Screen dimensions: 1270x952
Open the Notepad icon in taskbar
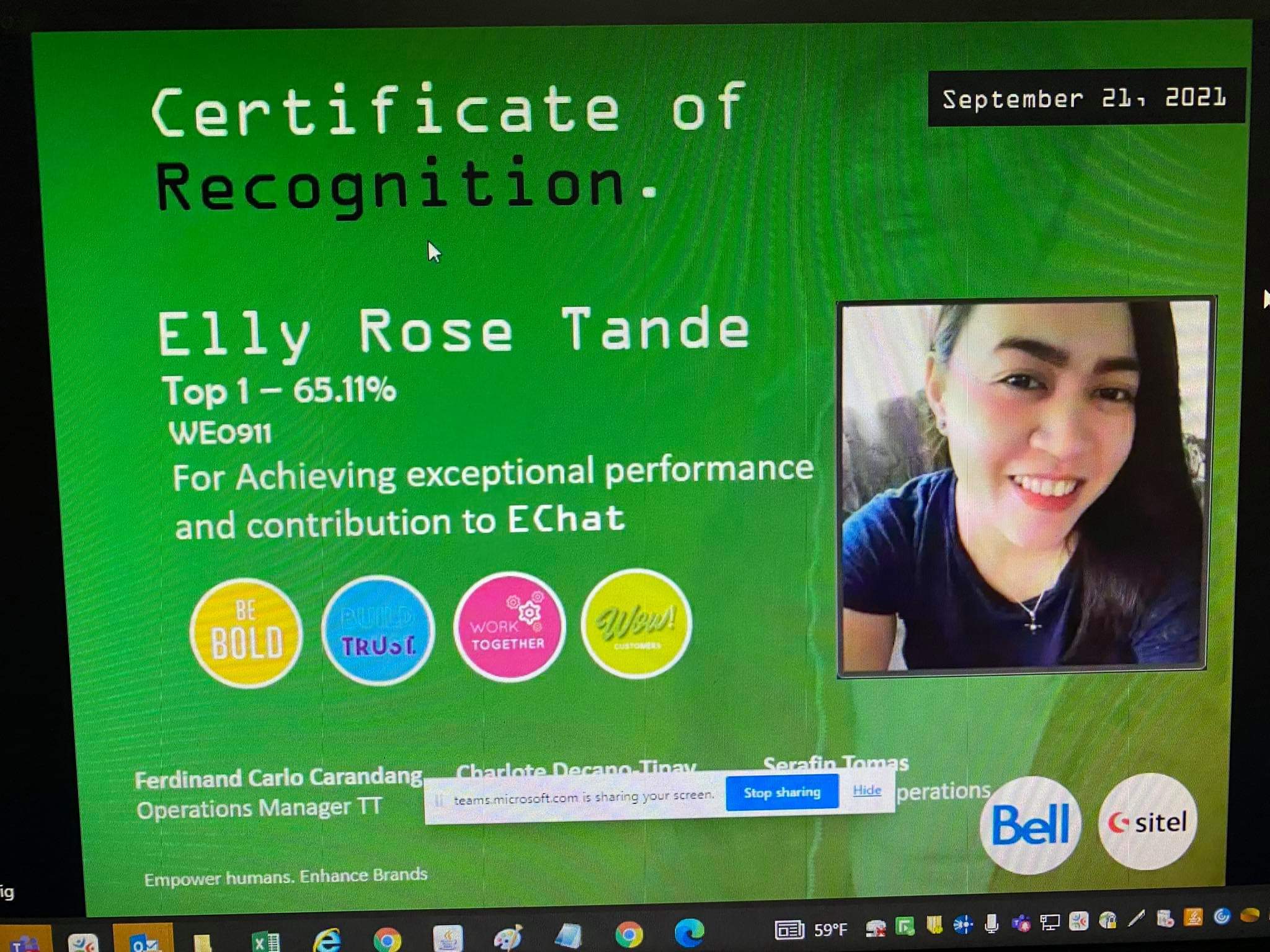pos(569,936)
